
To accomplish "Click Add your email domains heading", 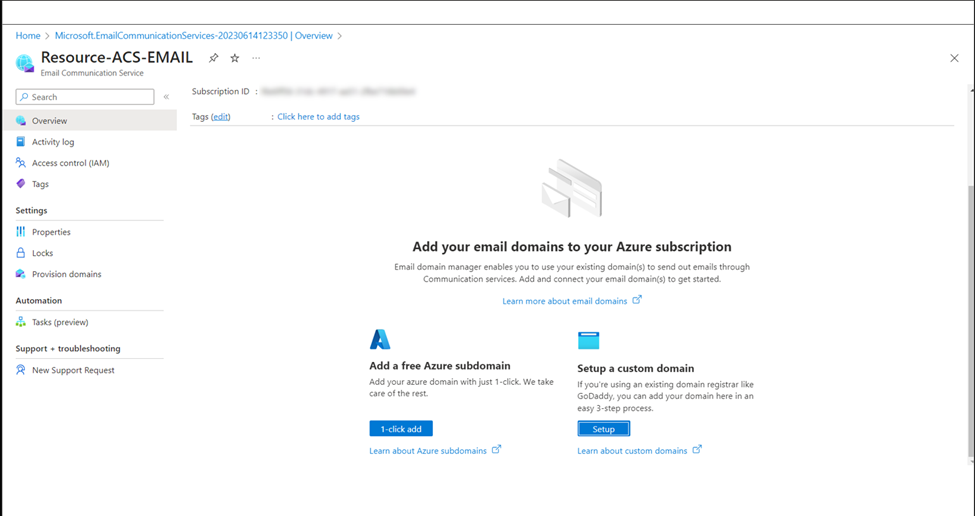I will tap(572, 247).
